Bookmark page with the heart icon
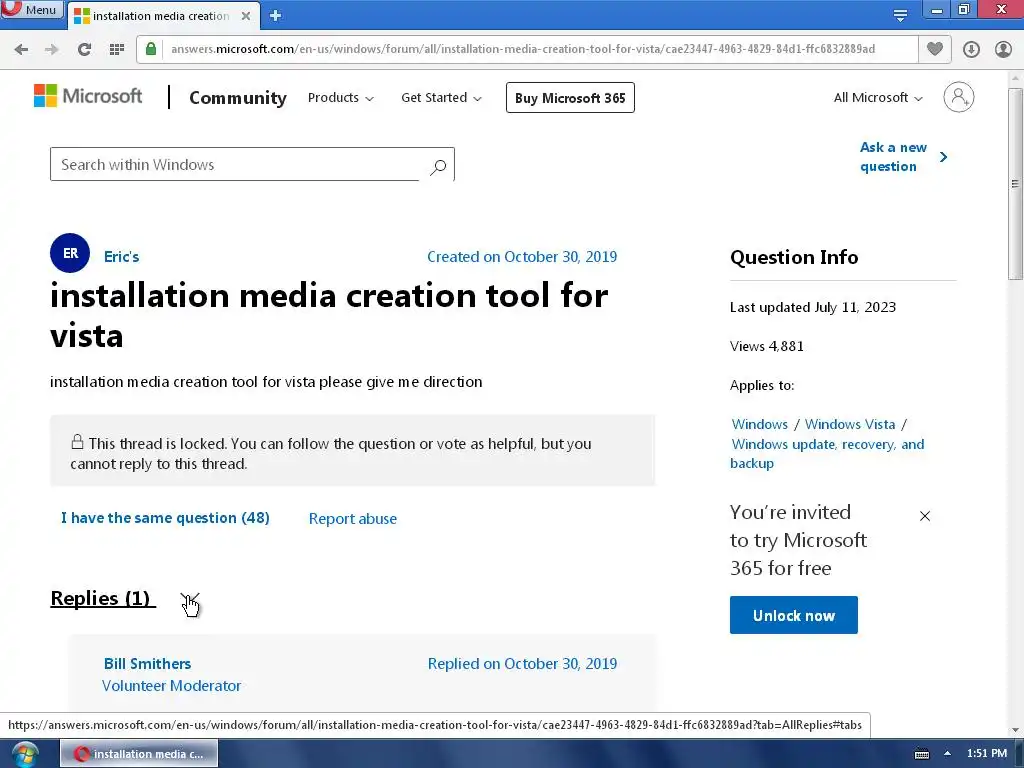This screenshot has height=768, width=1024. point(935,49)
